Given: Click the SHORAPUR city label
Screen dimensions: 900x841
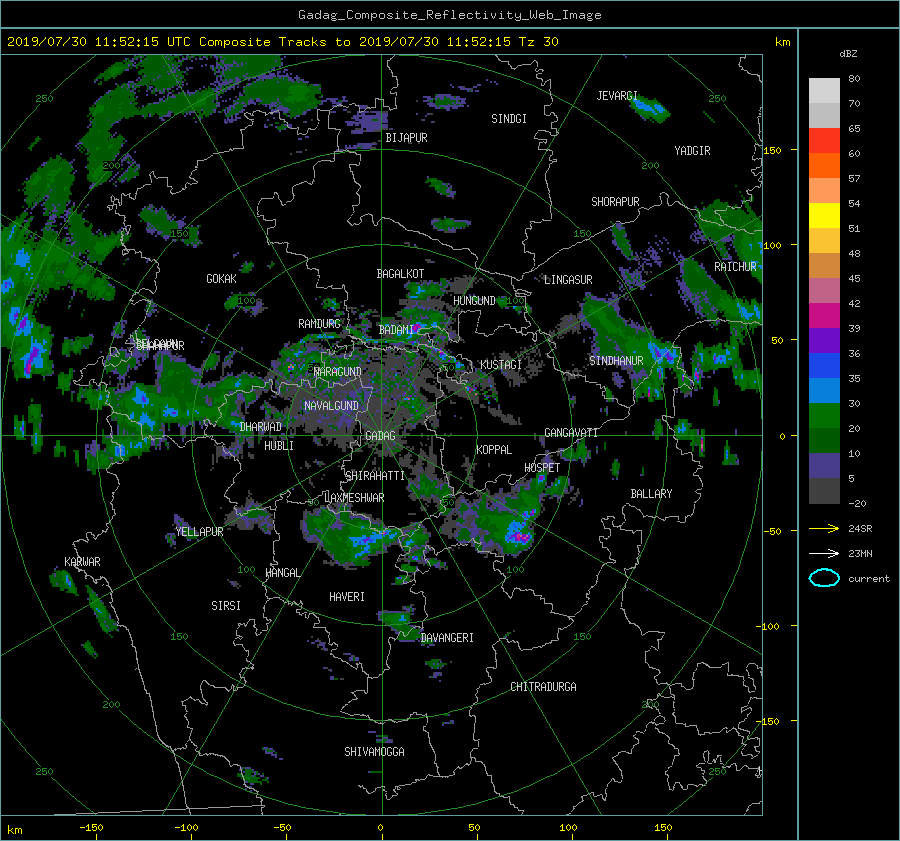Looking at the screenshot, I should 615,202.
